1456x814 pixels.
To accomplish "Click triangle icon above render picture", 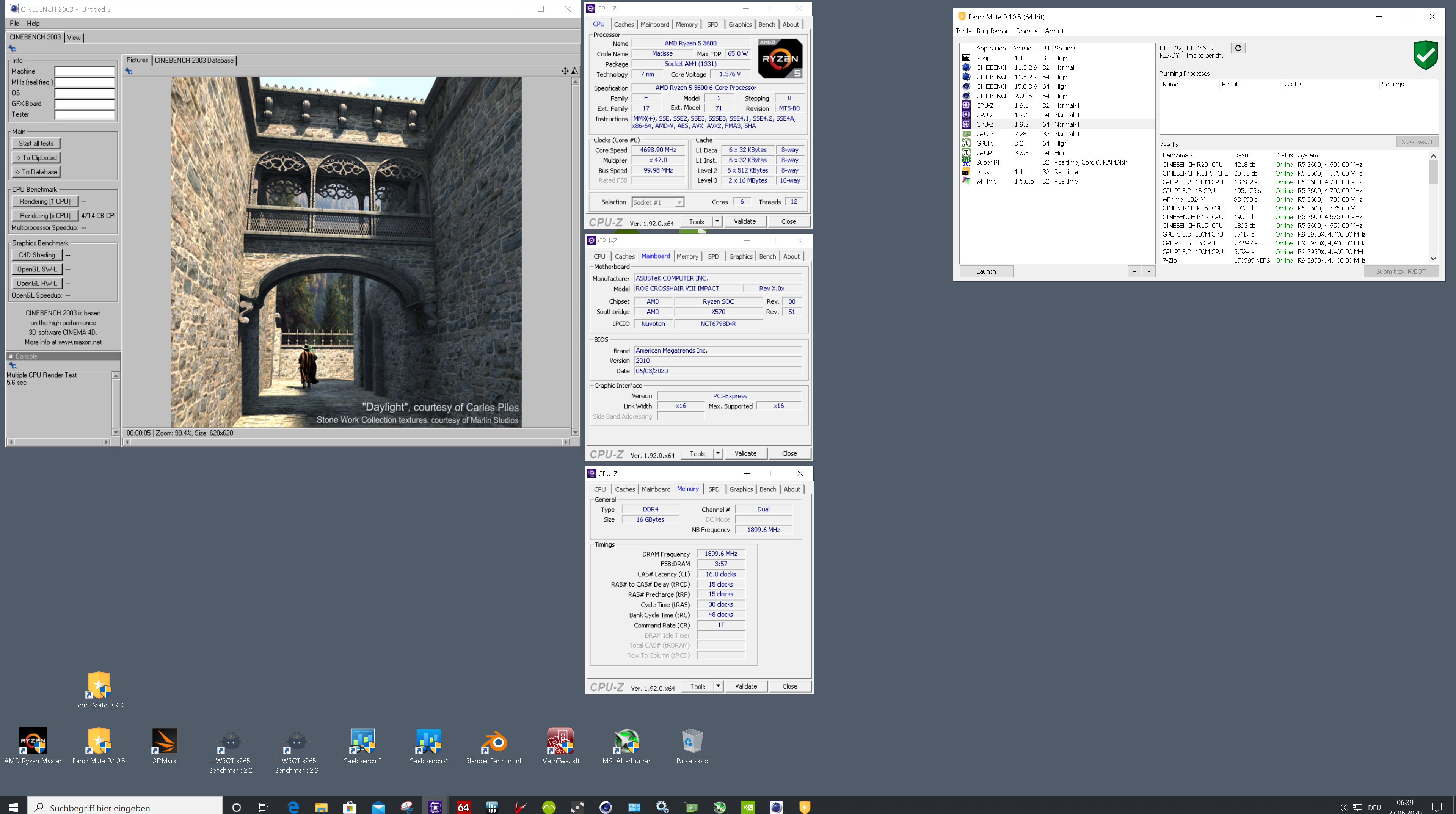I will (574, 71).
